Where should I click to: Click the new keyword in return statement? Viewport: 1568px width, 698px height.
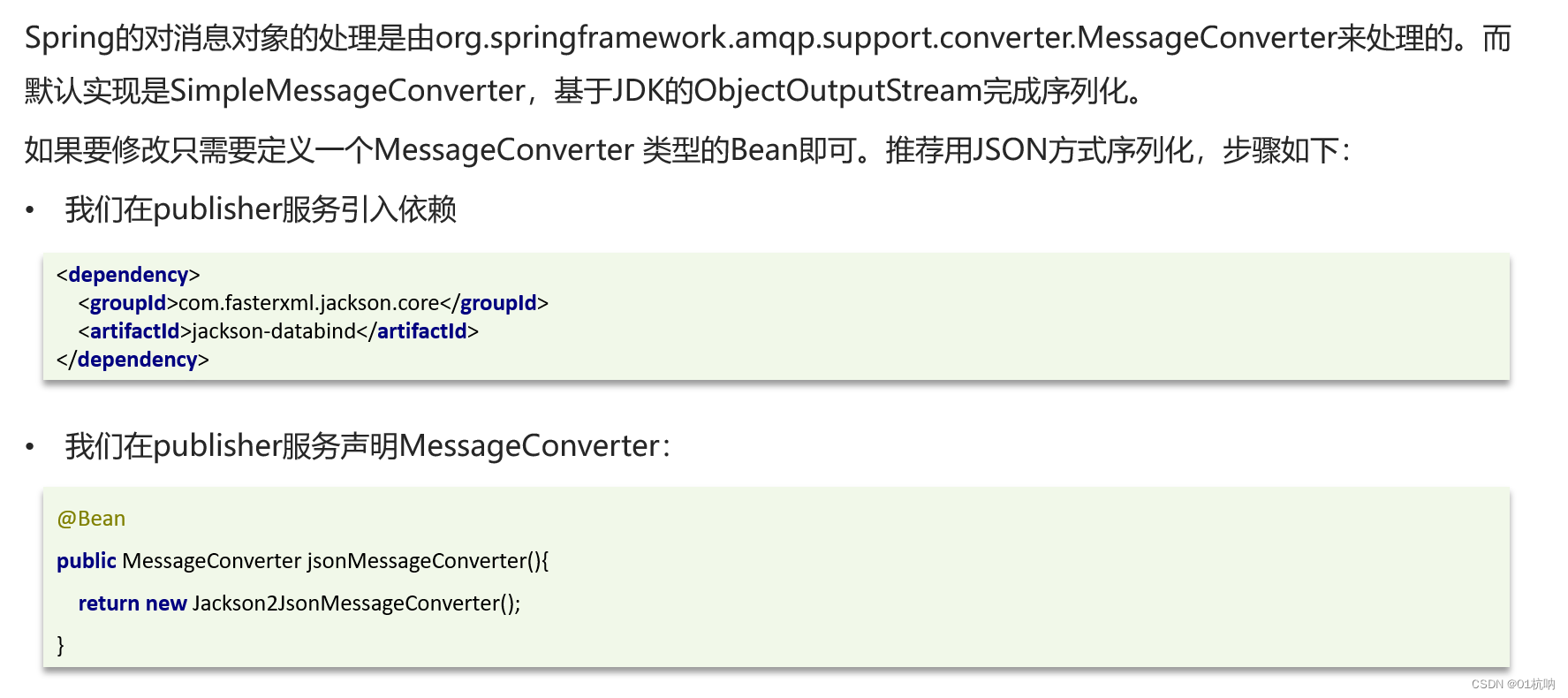(x=166, y=603)
